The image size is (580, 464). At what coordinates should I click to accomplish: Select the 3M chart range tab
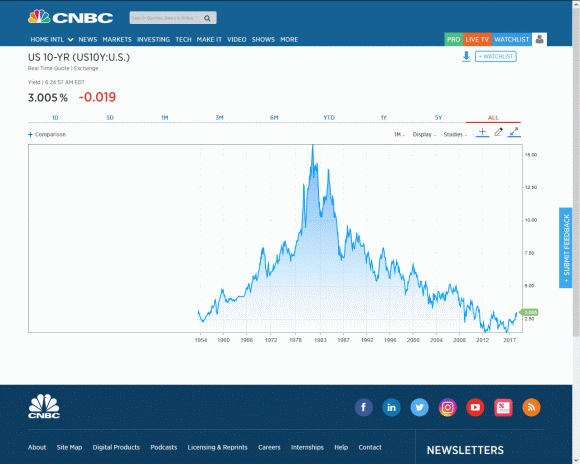219,118
